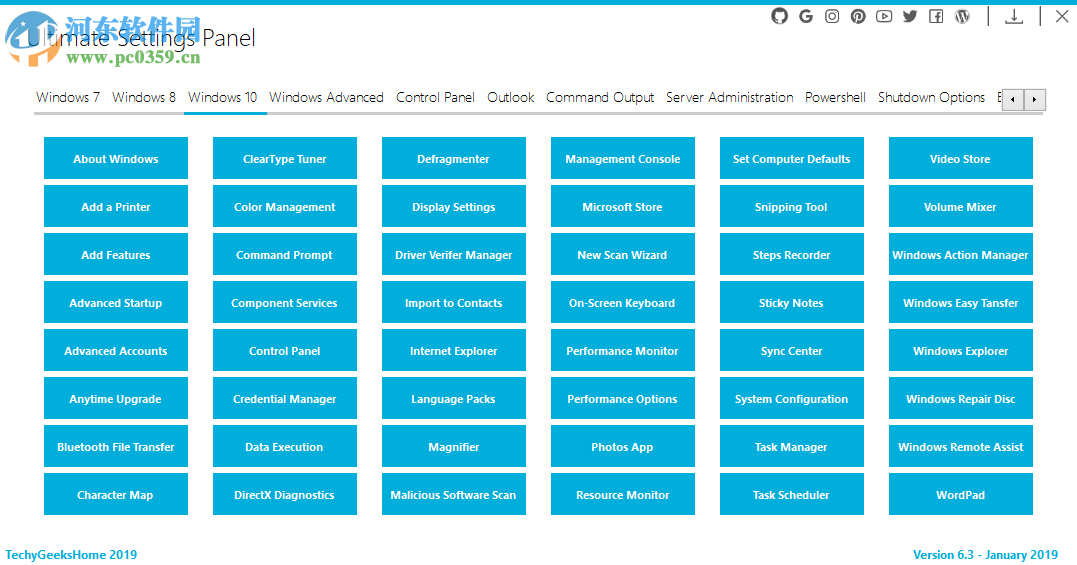Open the Twitter bird icon link
Viewport: 1077px width, 565px height.
(x=910, y=16)
